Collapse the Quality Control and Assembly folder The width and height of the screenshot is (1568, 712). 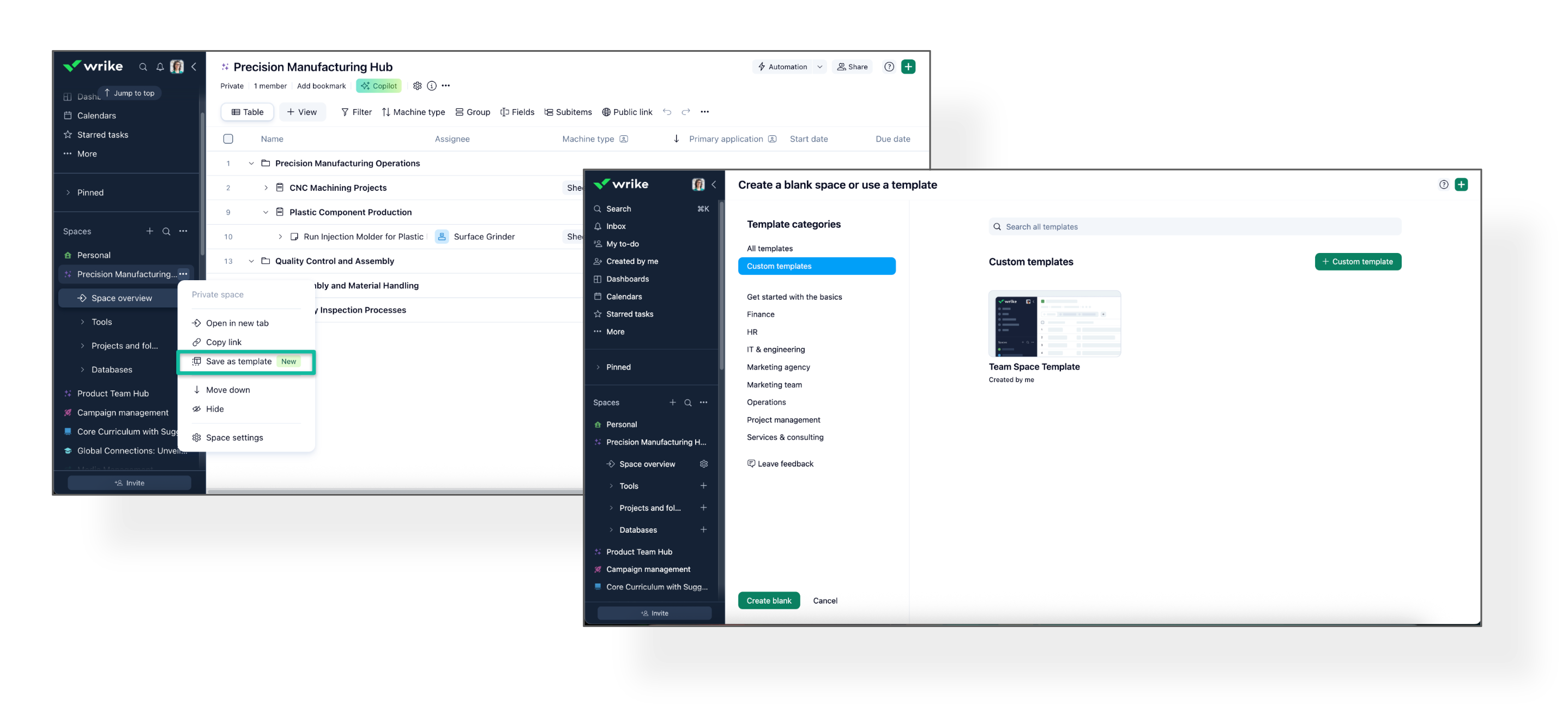click(251, 261)
